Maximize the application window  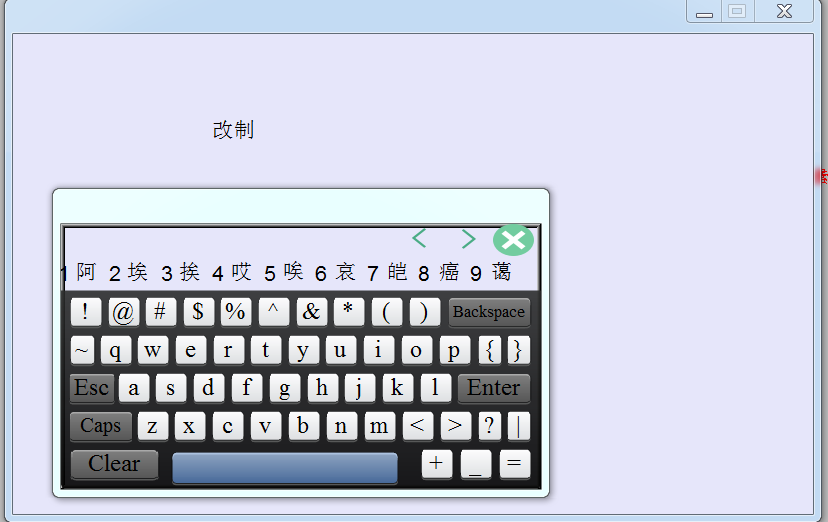click(736, 11)
